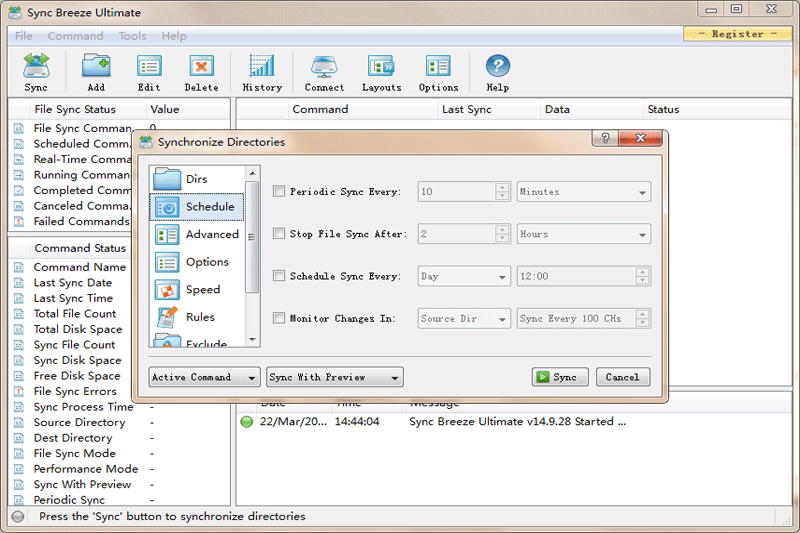Click the green Sync button in dialog

tap(560, 377)
